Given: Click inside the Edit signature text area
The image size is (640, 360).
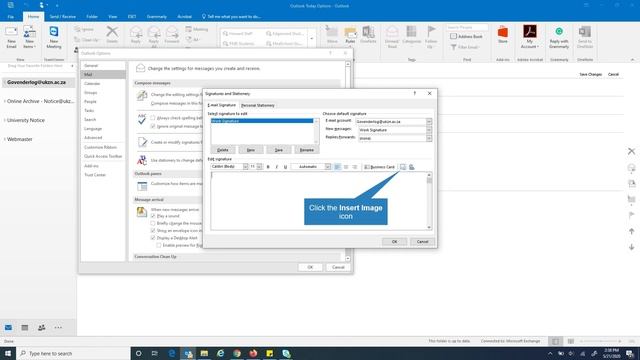Looking at the screenshot, I should click(318, 201).
